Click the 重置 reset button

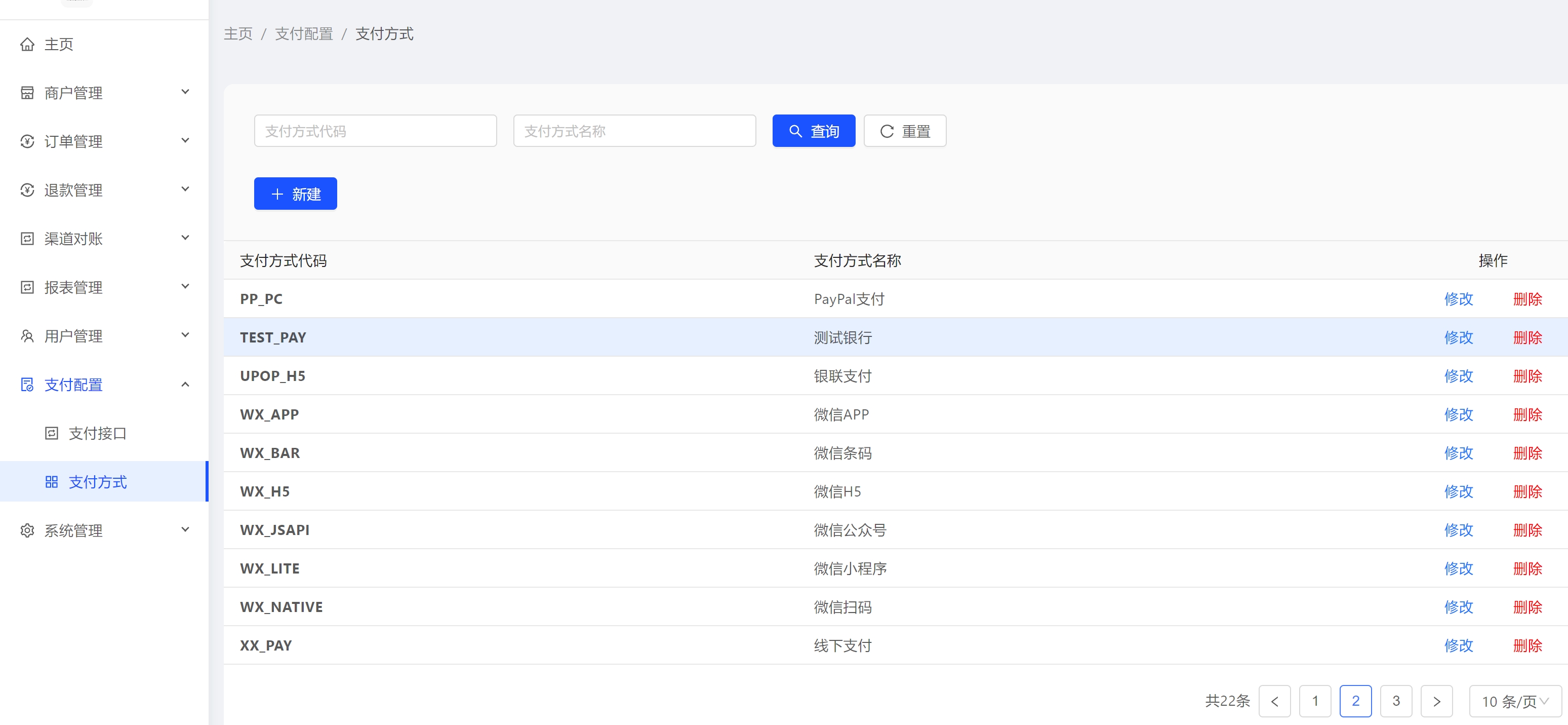(x=905, y=131)
